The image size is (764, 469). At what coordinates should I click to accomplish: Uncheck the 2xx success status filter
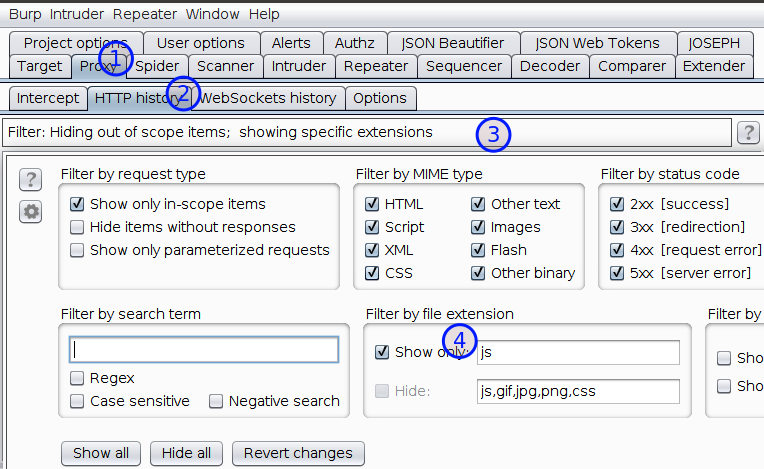point(617,204)
